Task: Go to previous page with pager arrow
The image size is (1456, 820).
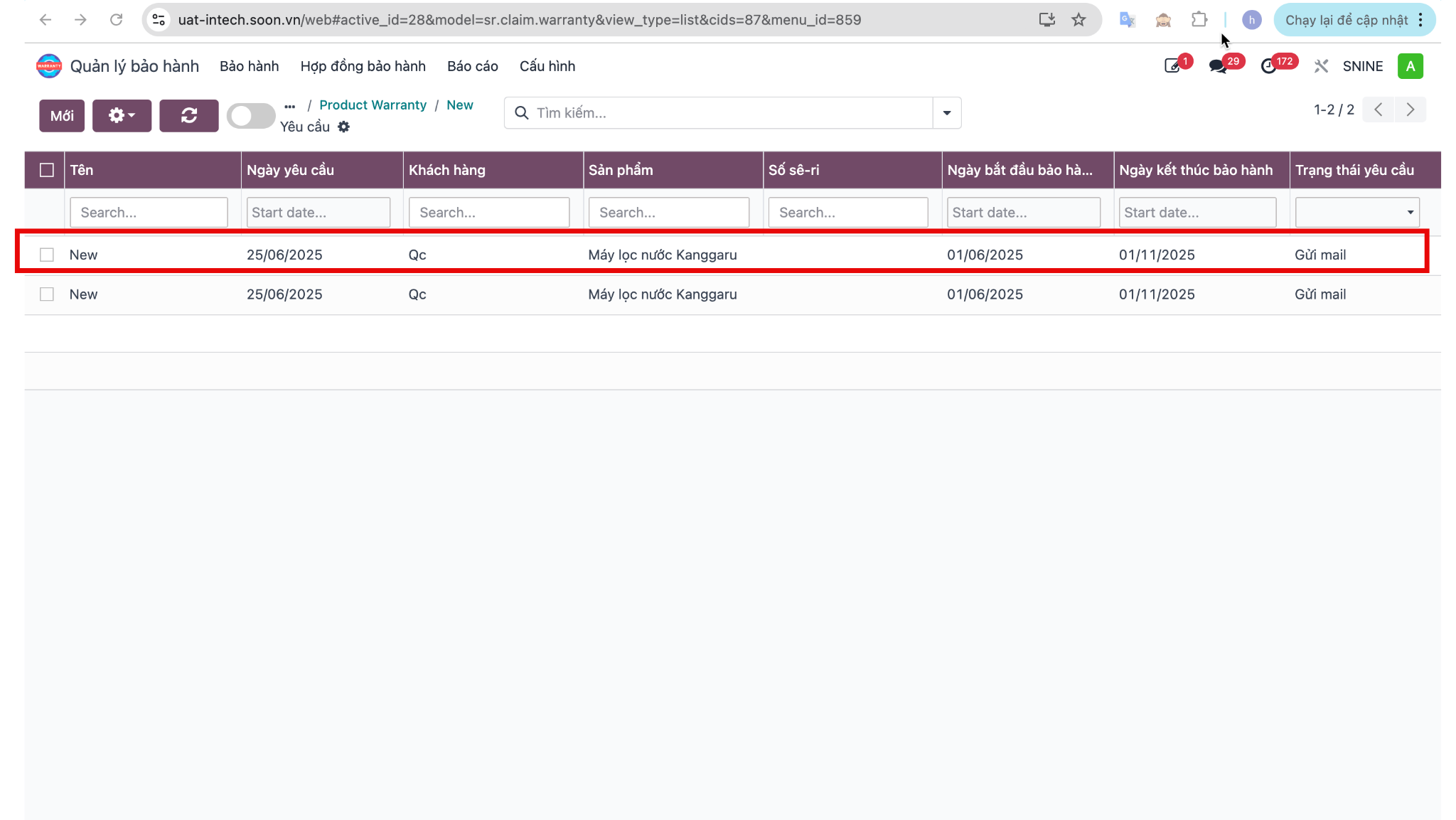Action: tap(1379, 110)
